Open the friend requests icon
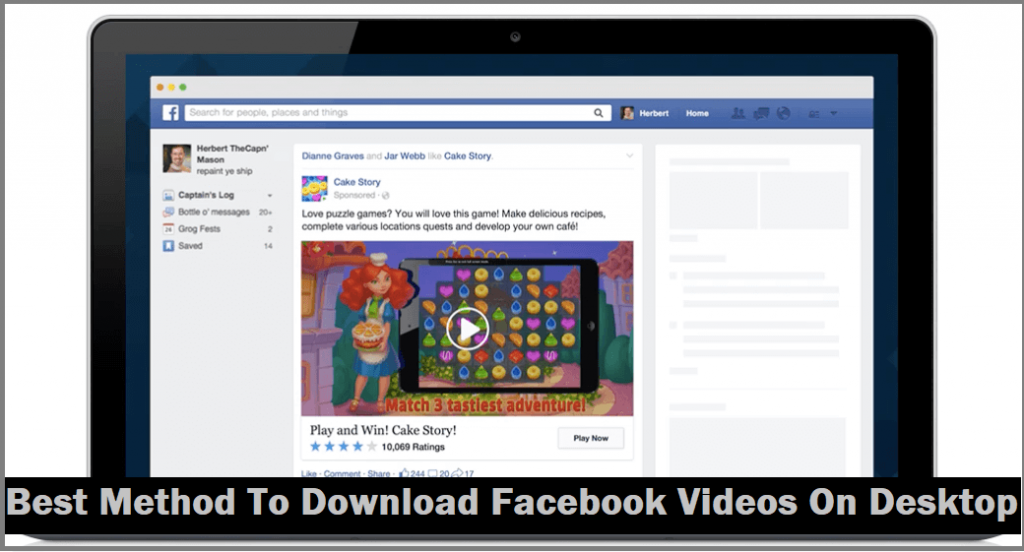Screen dimensions: 1024x552 point(738,113)
